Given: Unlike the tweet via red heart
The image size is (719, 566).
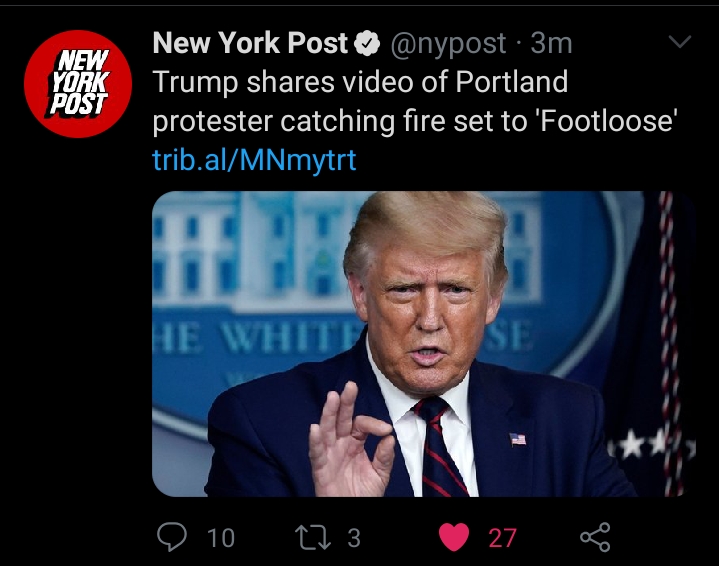Looking at the screenshot, I should [454, 537].
